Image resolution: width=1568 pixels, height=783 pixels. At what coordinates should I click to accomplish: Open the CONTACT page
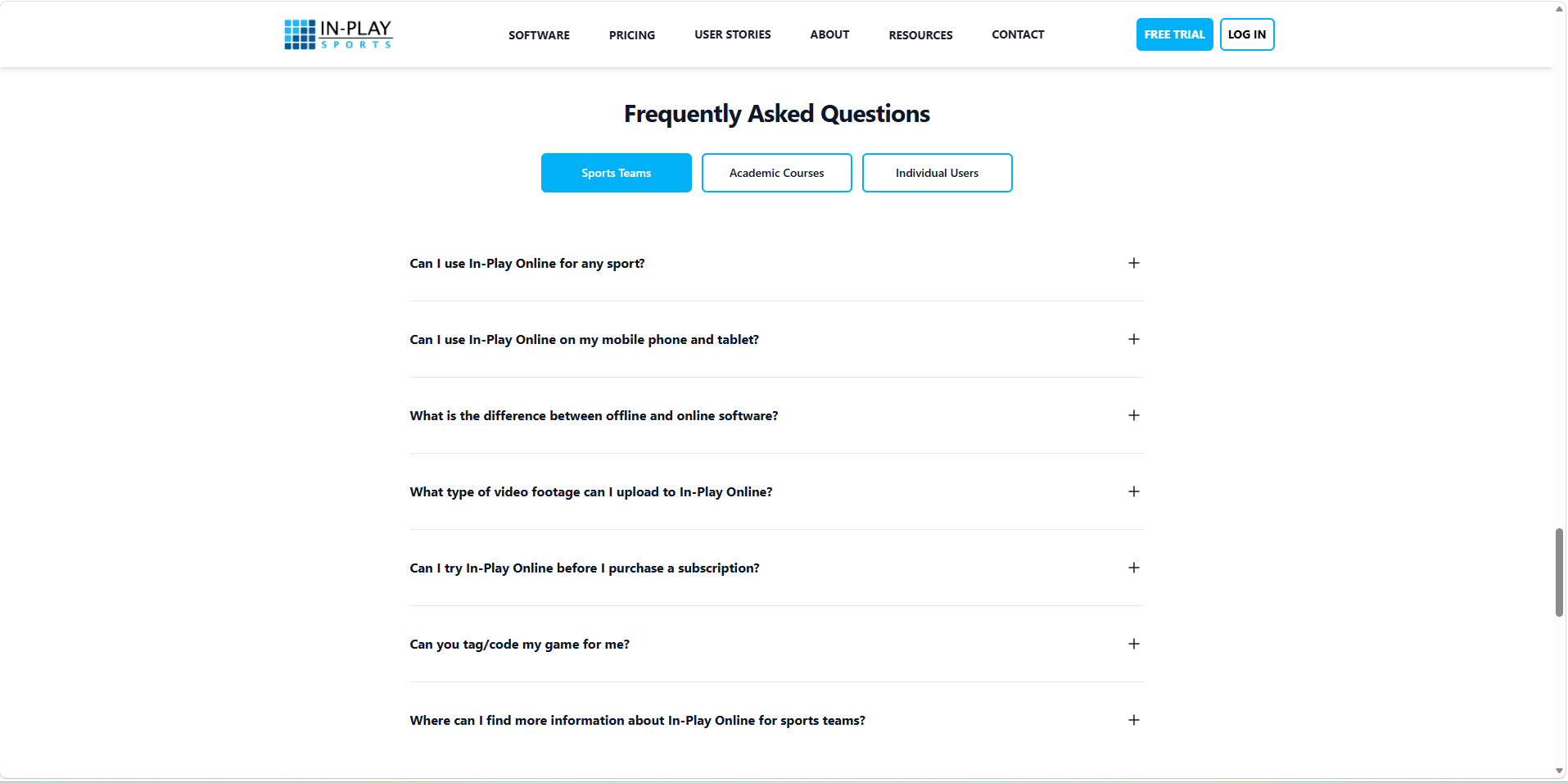1017,34
